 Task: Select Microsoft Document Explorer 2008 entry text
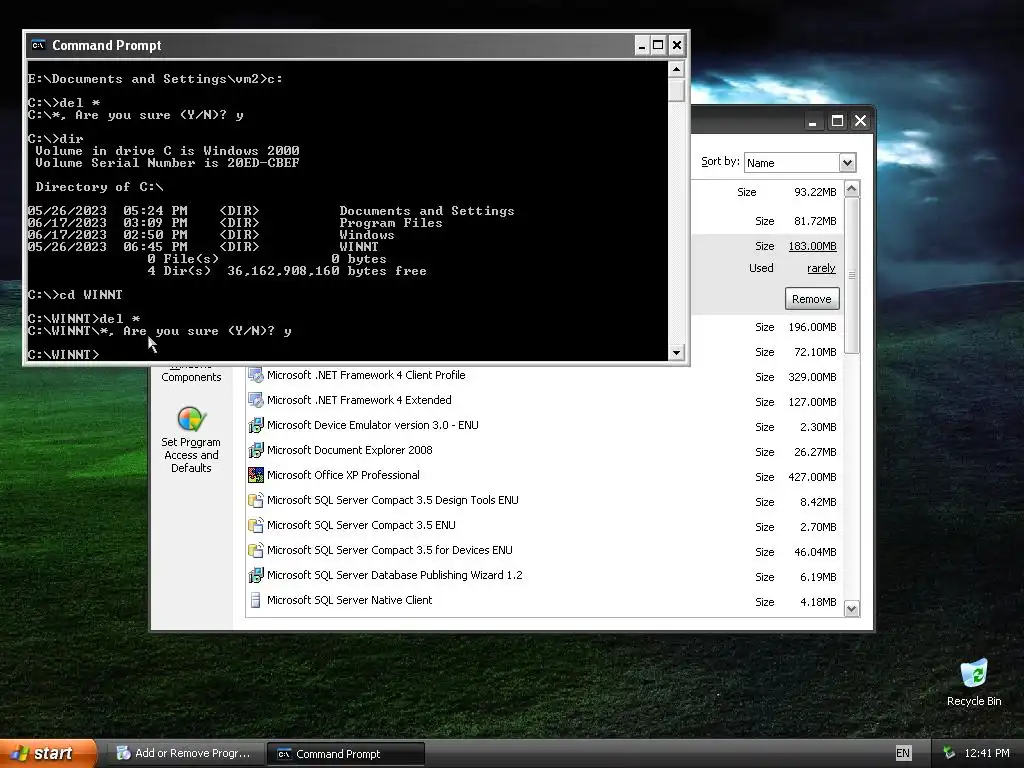tap(349, 451)
